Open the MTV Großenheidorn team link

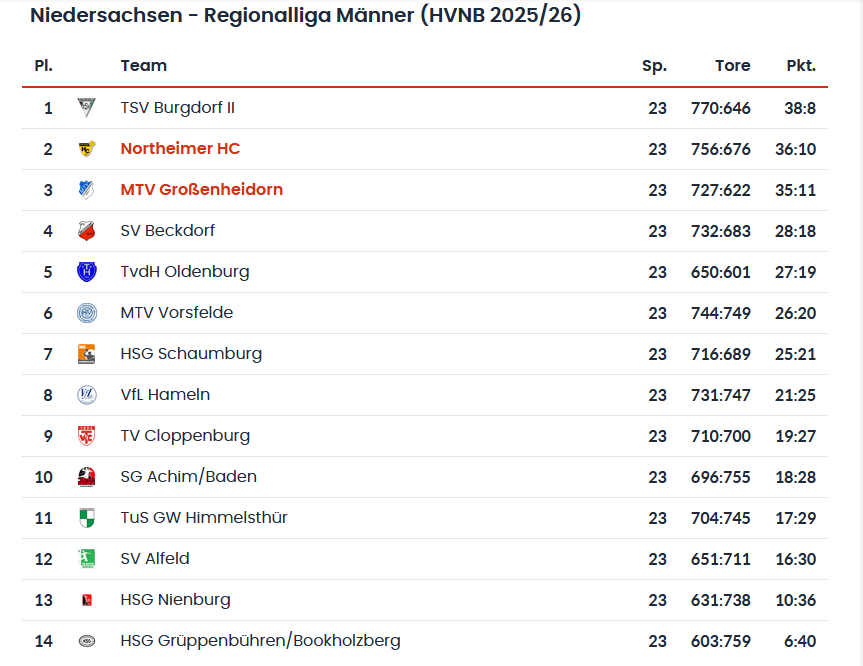pos(201,190)
